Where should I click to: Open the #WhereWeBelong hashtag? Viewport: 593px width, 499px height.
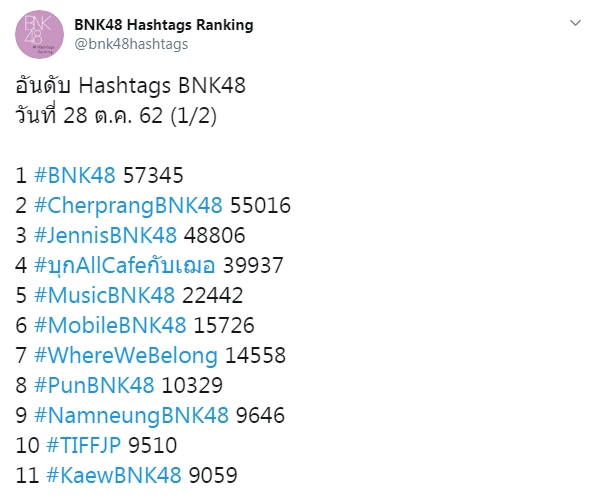(x=126, y=356)
